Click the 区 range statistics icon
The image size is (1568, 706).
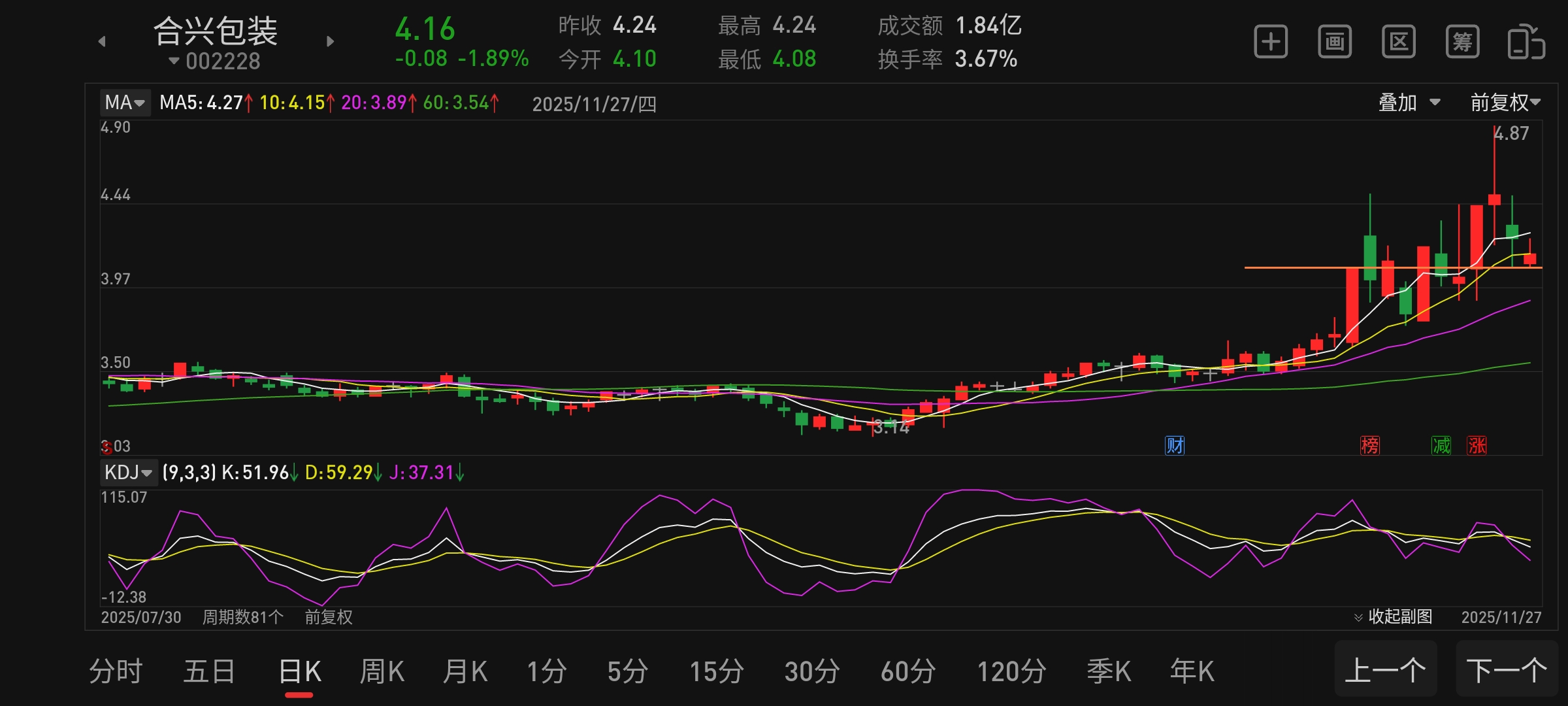(1398, 42)
